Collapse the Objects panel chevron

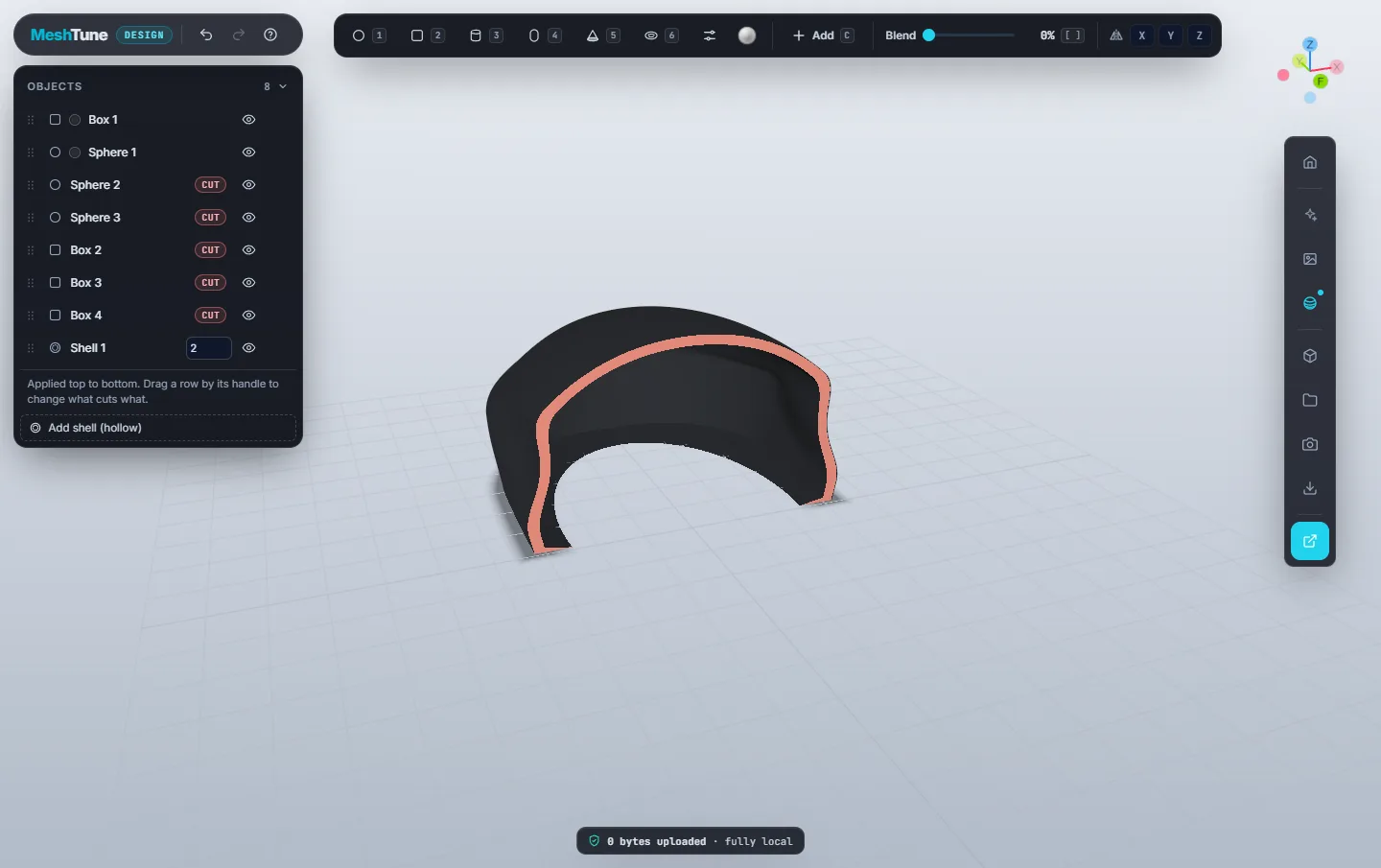click(x=283, y=86)
